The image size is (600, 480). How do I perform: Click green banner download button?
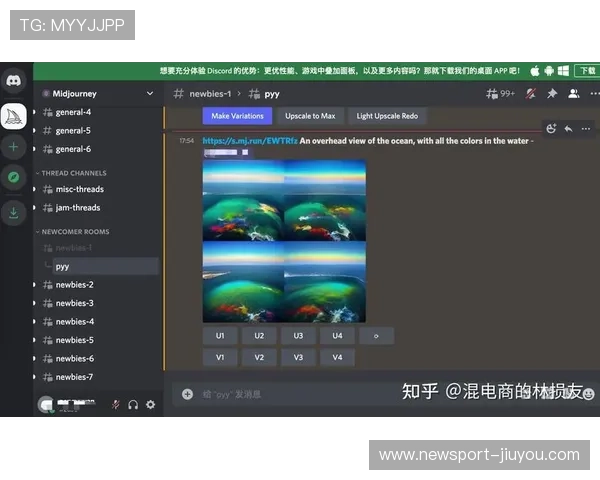pyautogui.click(x=587, y=71)
